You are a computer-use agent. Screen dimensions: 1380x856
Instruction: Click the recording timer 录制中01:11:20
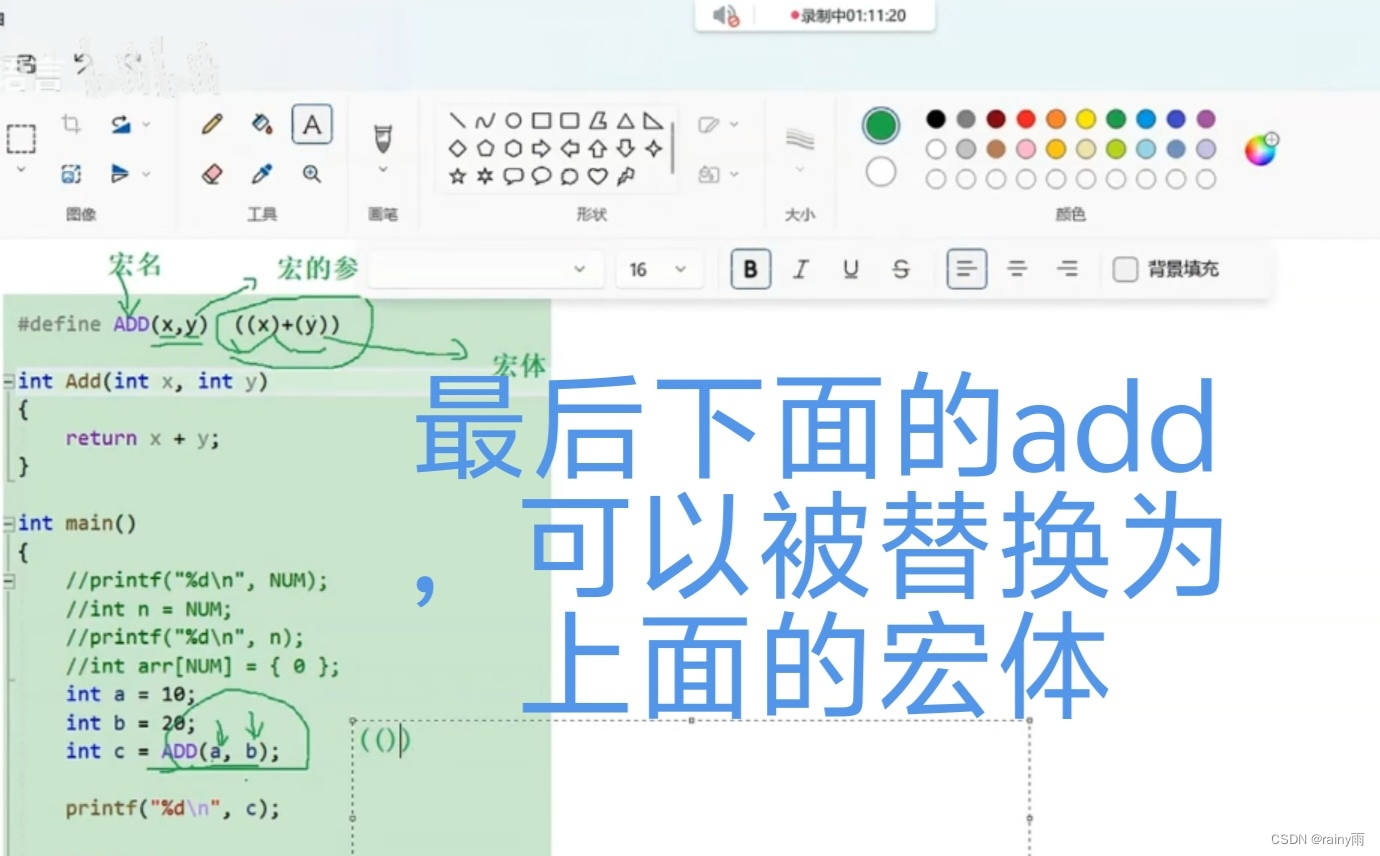point(849,15)
